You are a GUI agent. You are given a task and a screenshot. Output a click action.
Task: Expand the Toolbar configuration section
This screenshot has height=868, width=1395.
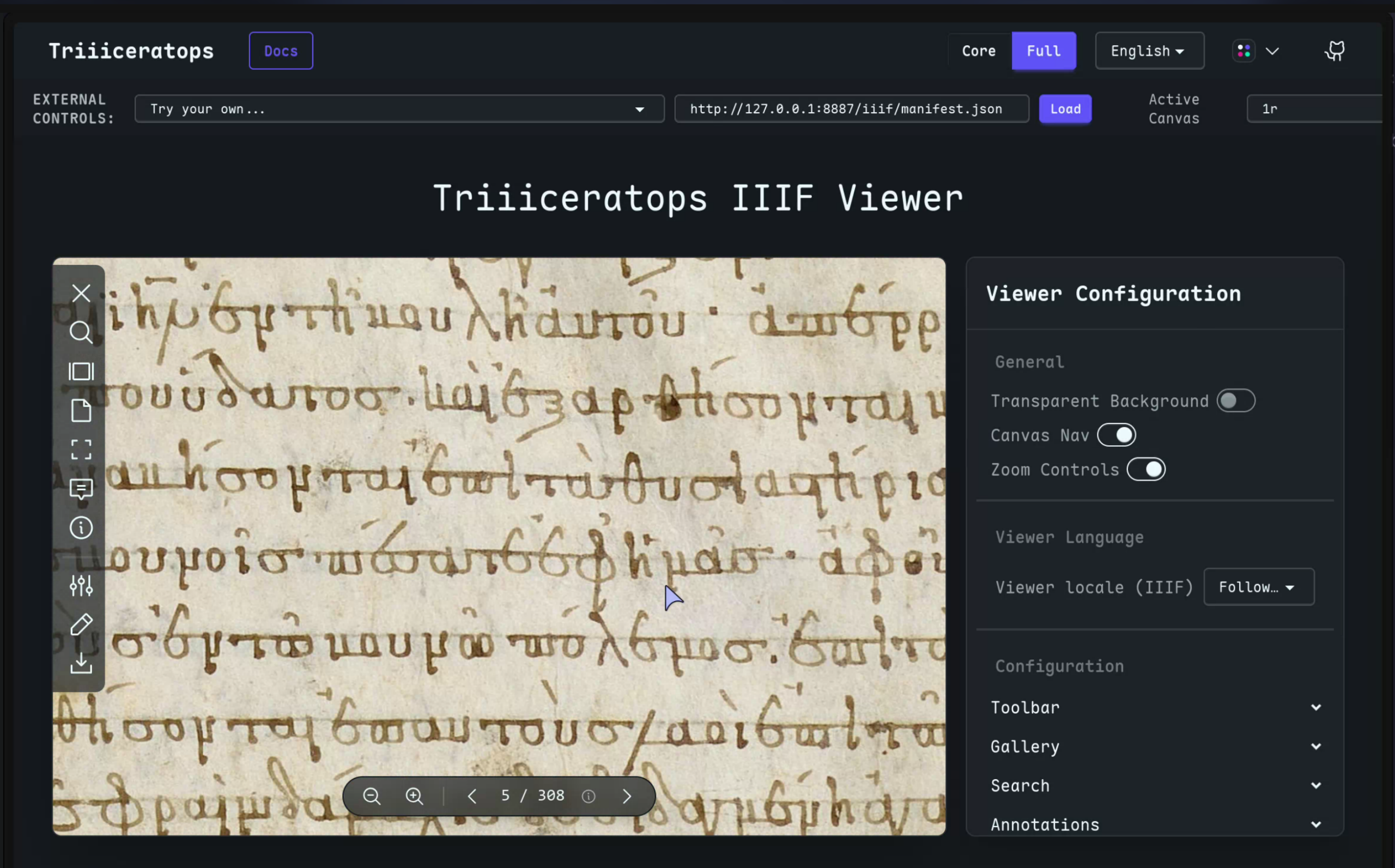1155,707
